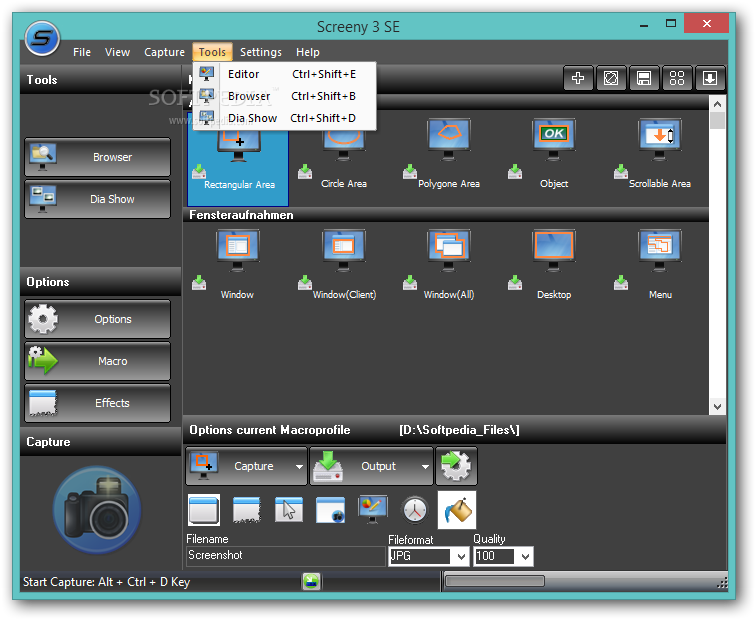This screenshot has height=620, width=756.
Task: Click the green output arrow beside Desktop
Action: pos(515,283)
